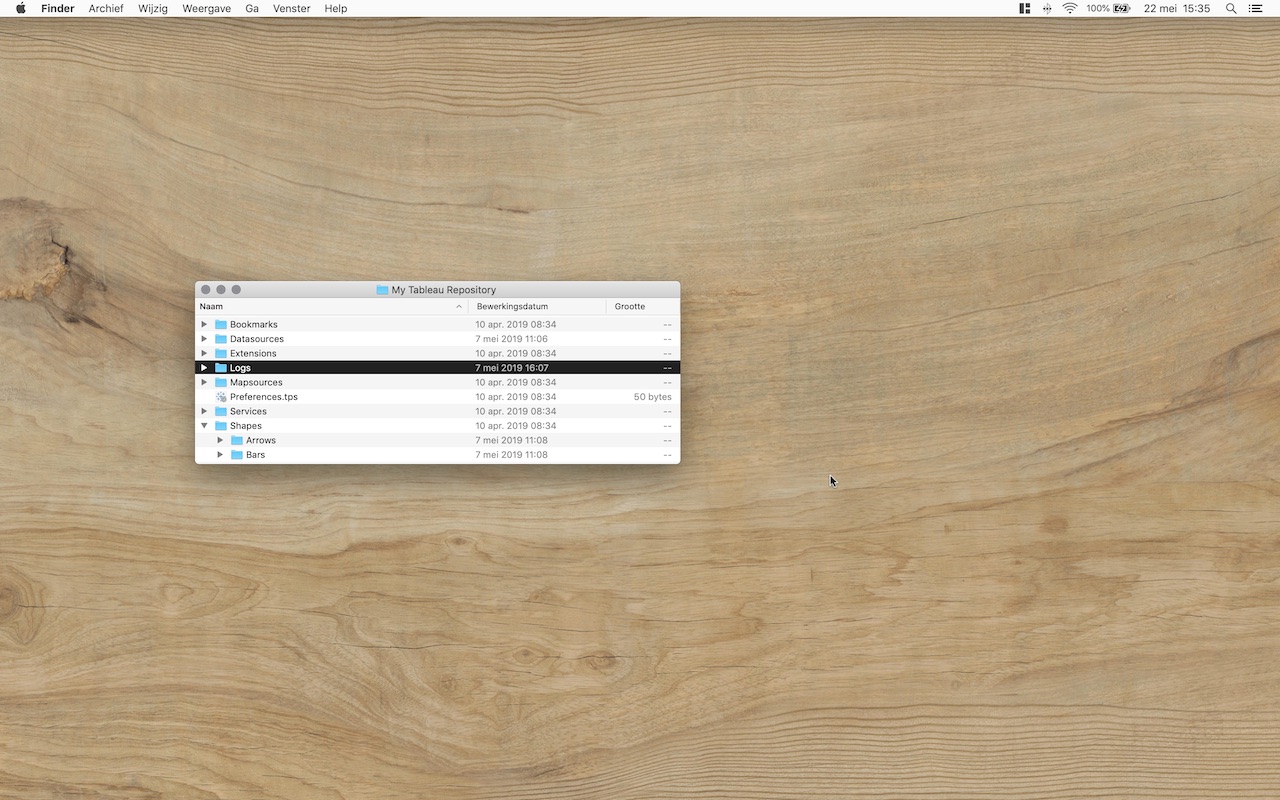Expand the Bookmarks folder
The image size is (1280, 800).
(x=204, y=324)
